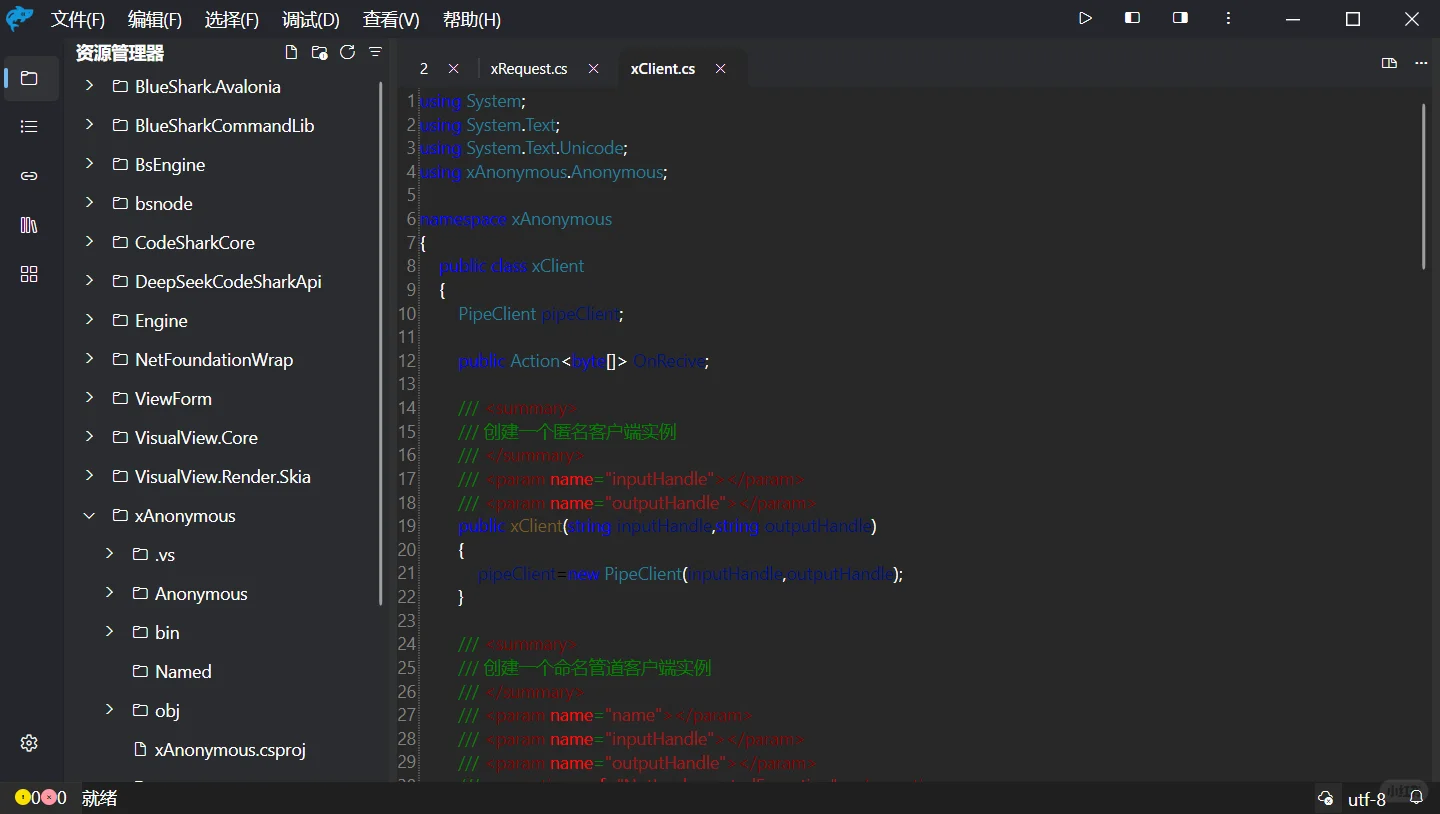This screenshot has height=814, width=1440.
Task: Click the new file icon in explorer header
Action: pos(291,52)
